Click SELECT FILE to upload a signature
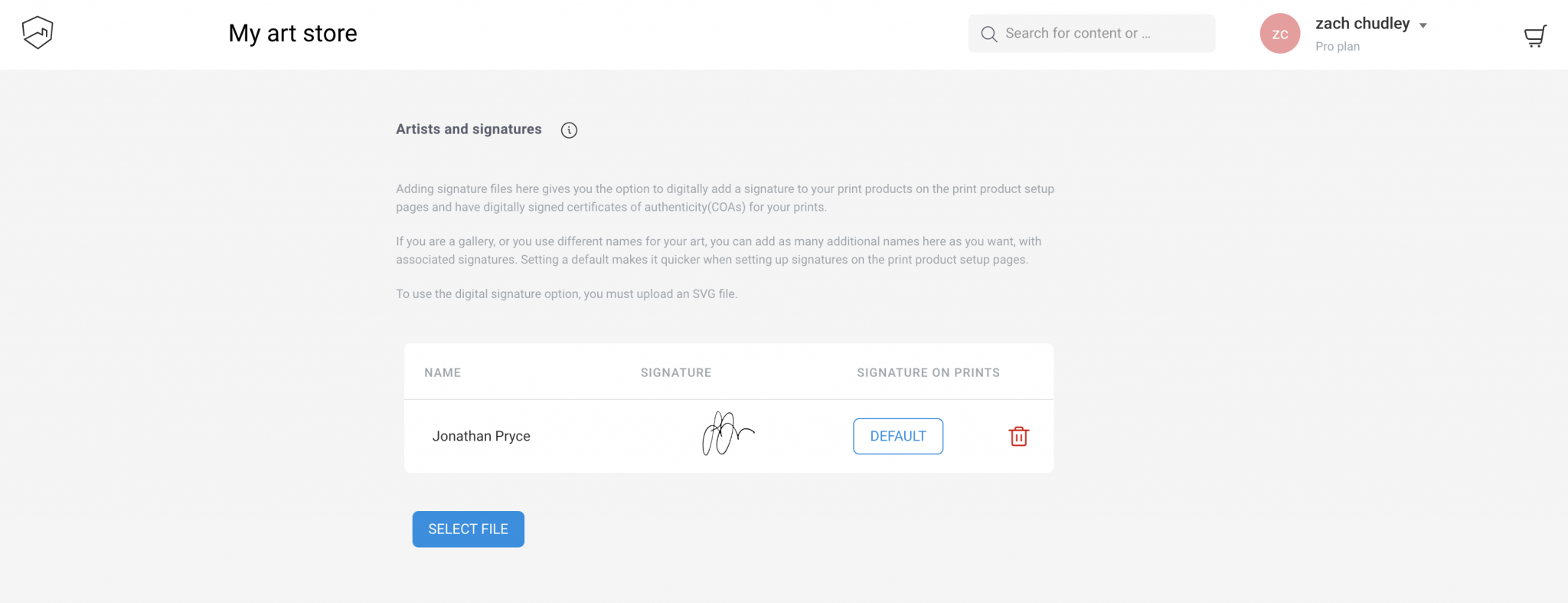The image size is (1568, 603). click(x=468, y=529)
